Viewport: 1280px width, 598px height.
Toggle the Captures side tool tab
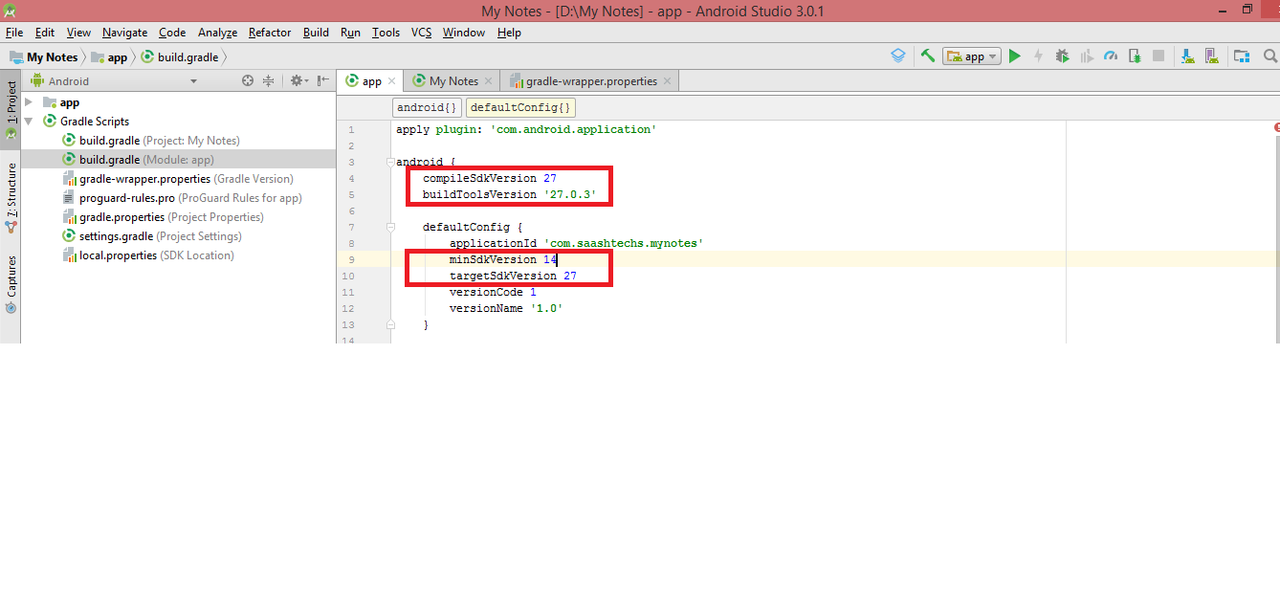point(10,283)
